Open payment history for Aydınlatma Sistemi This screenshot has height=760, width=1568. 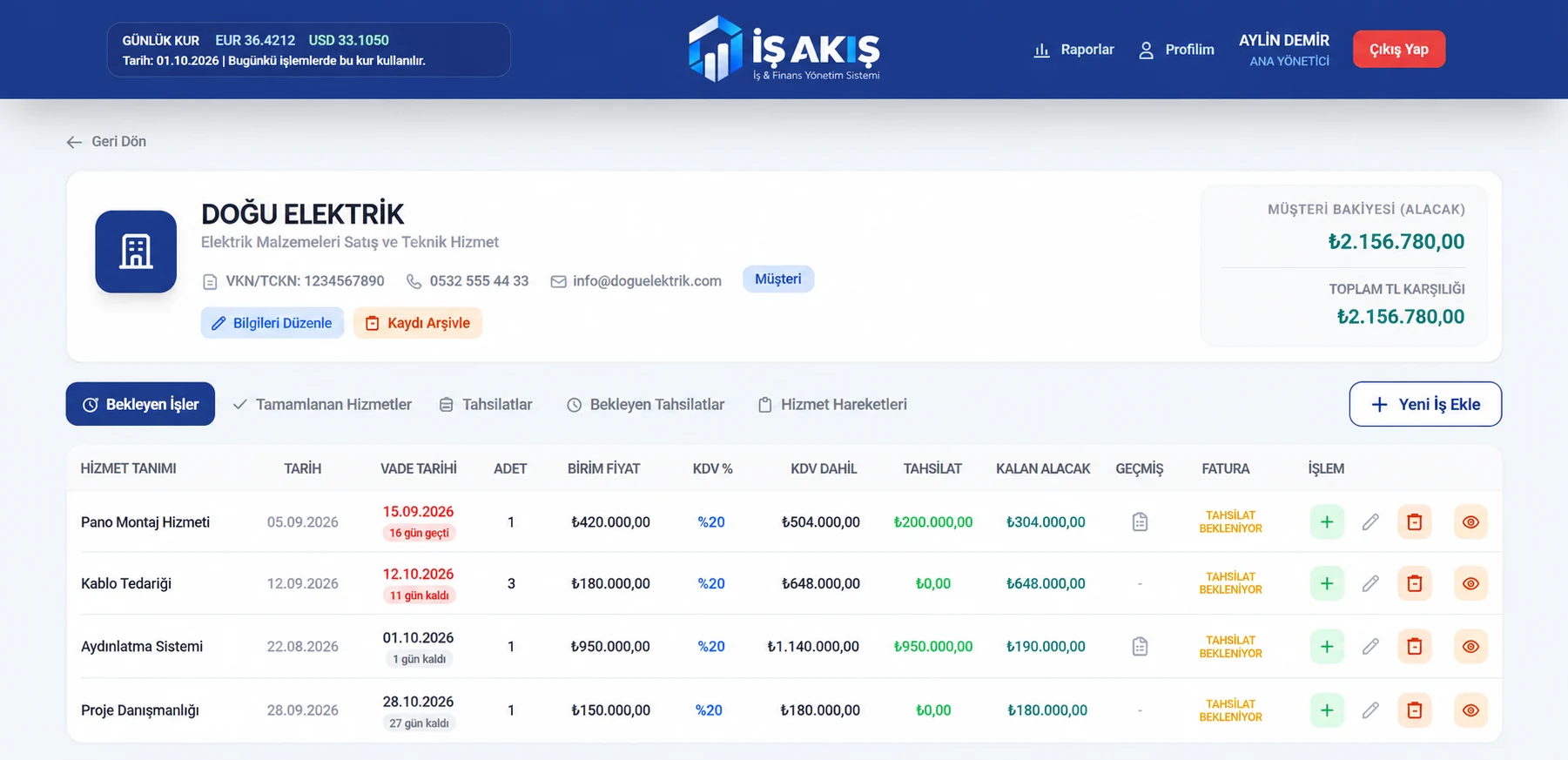pos(1140,647)
